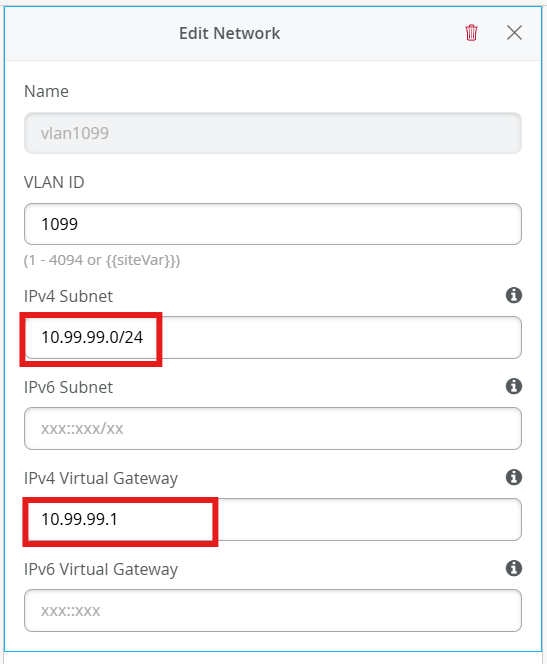
Task: Open the IPv4 Virtual Gateway info tooltip icon
Action: click(x=514, y=477)
